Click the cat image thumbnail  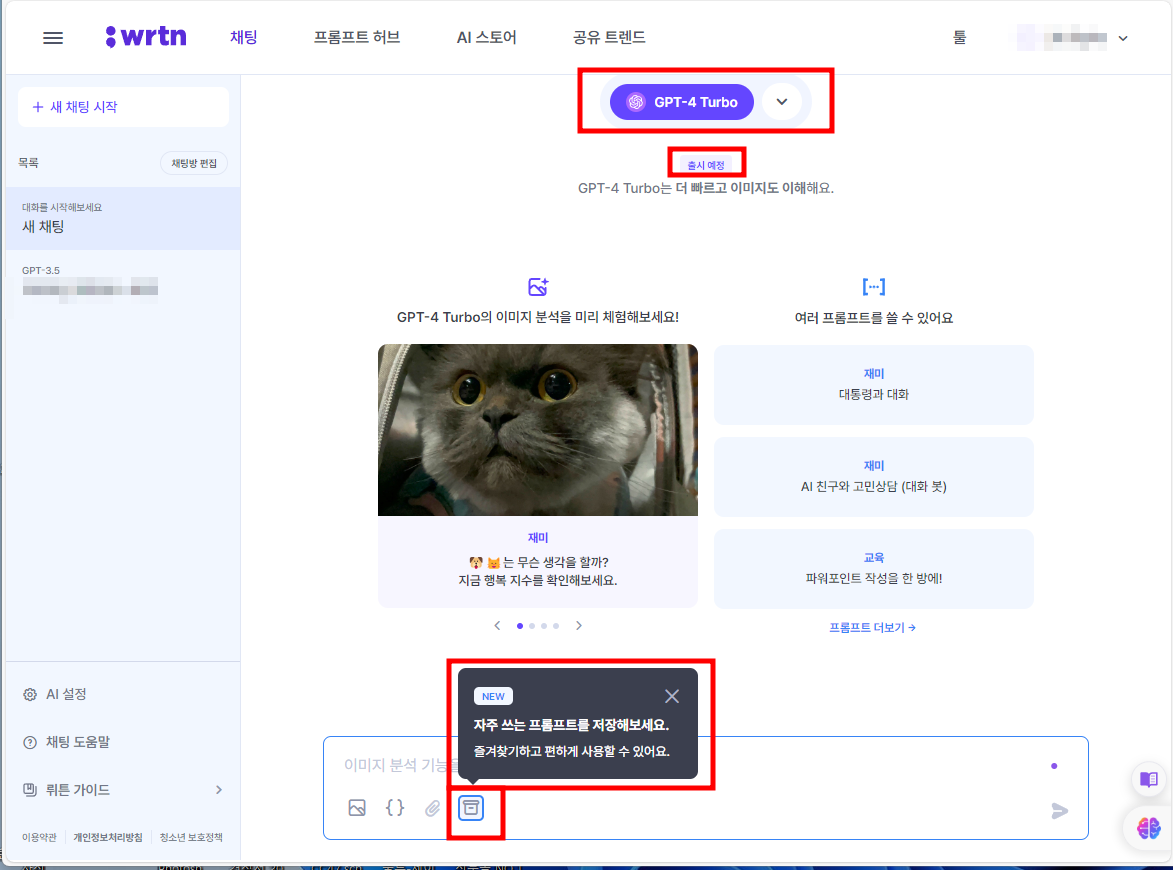pos(537,429)
